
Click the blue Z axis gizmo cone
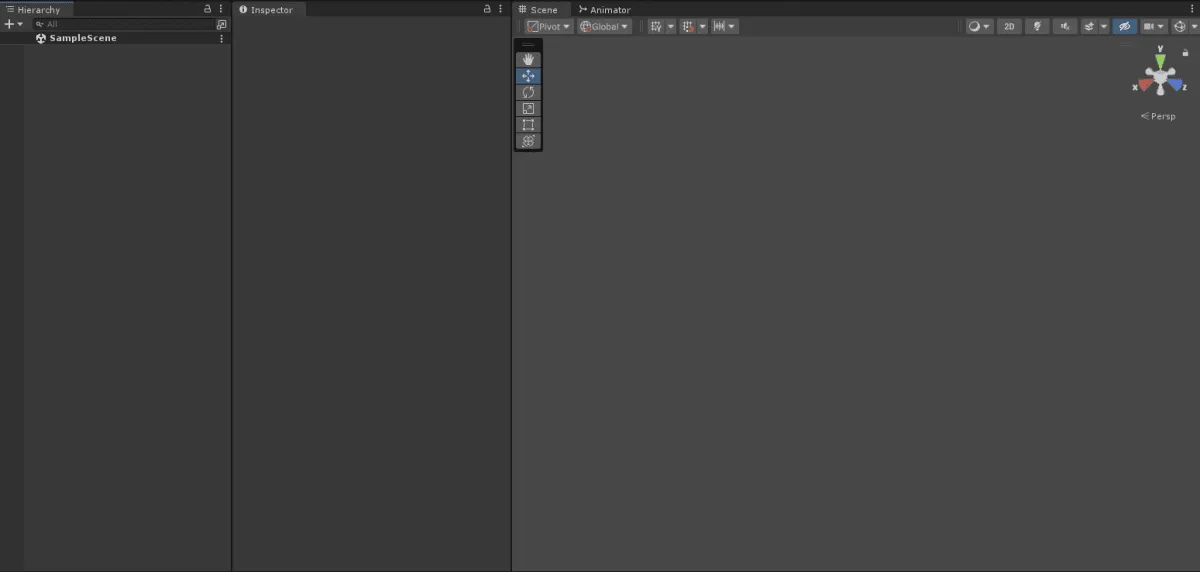pyautogui.click(x=1175, y=85)
